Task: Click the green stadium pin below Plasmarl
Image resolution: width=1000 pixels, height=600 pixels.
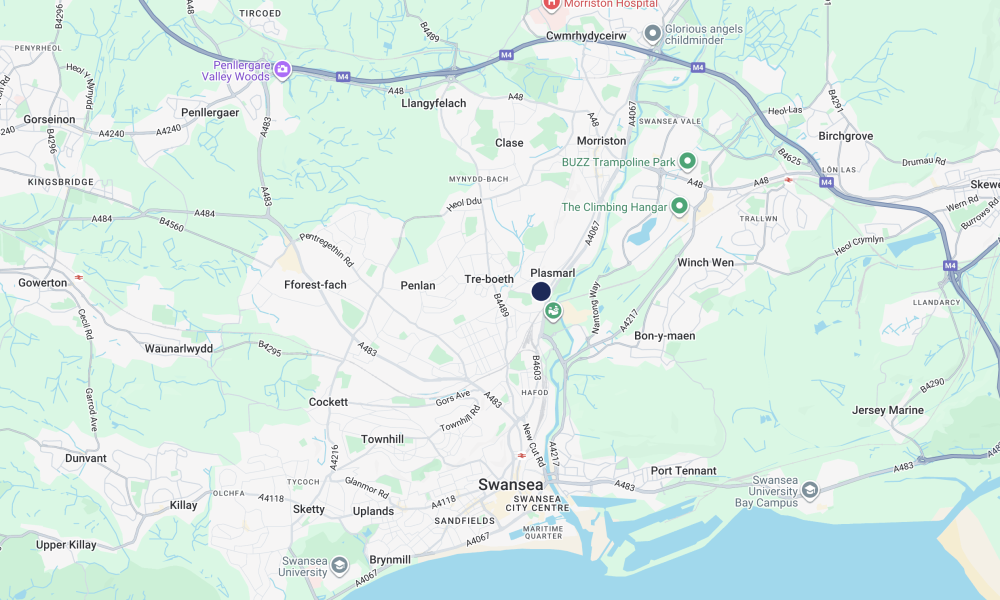Action: tap(553, 312)
